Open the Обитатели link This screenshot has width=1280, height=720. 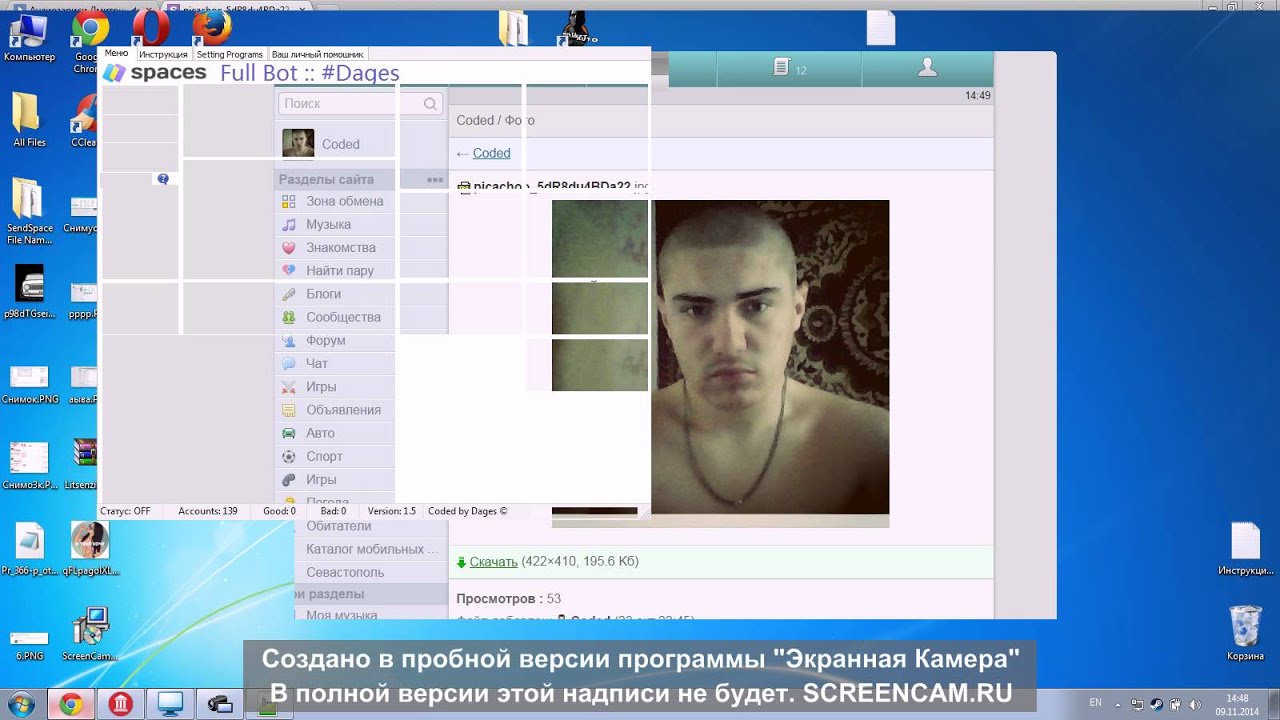[x=338, y=526]
